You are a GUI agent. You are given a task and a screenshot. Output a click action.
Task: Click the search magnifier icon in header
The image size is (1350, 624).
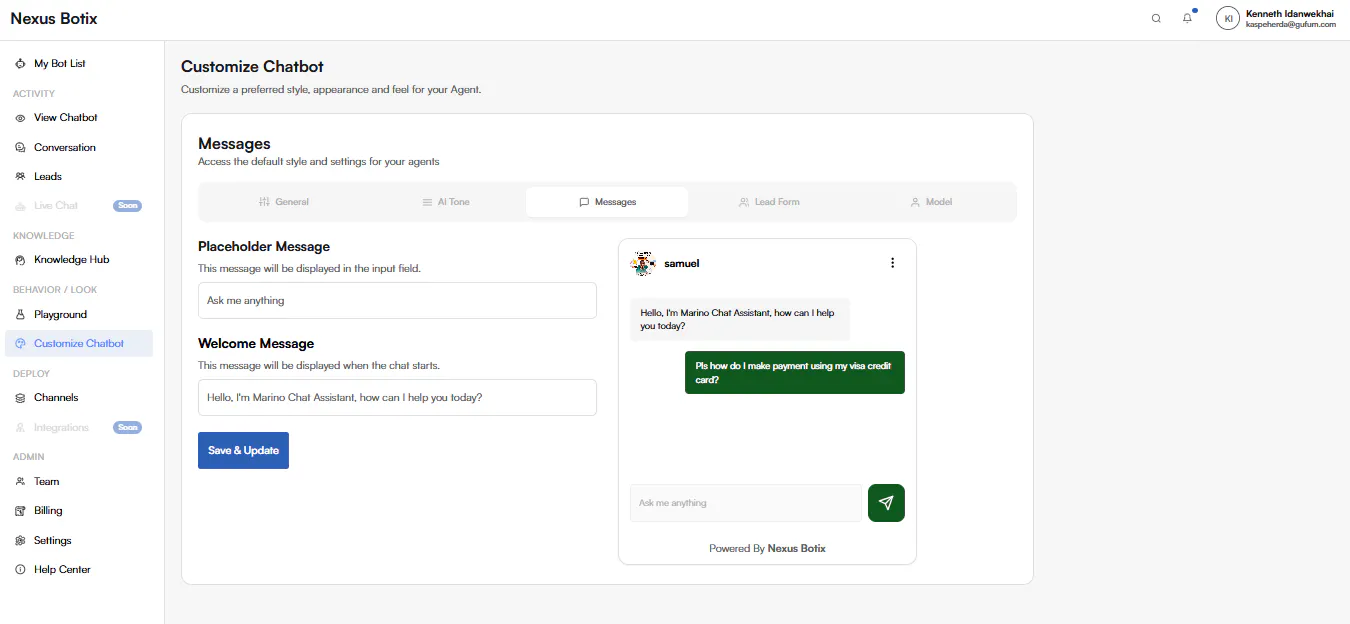coord(1156,18)
